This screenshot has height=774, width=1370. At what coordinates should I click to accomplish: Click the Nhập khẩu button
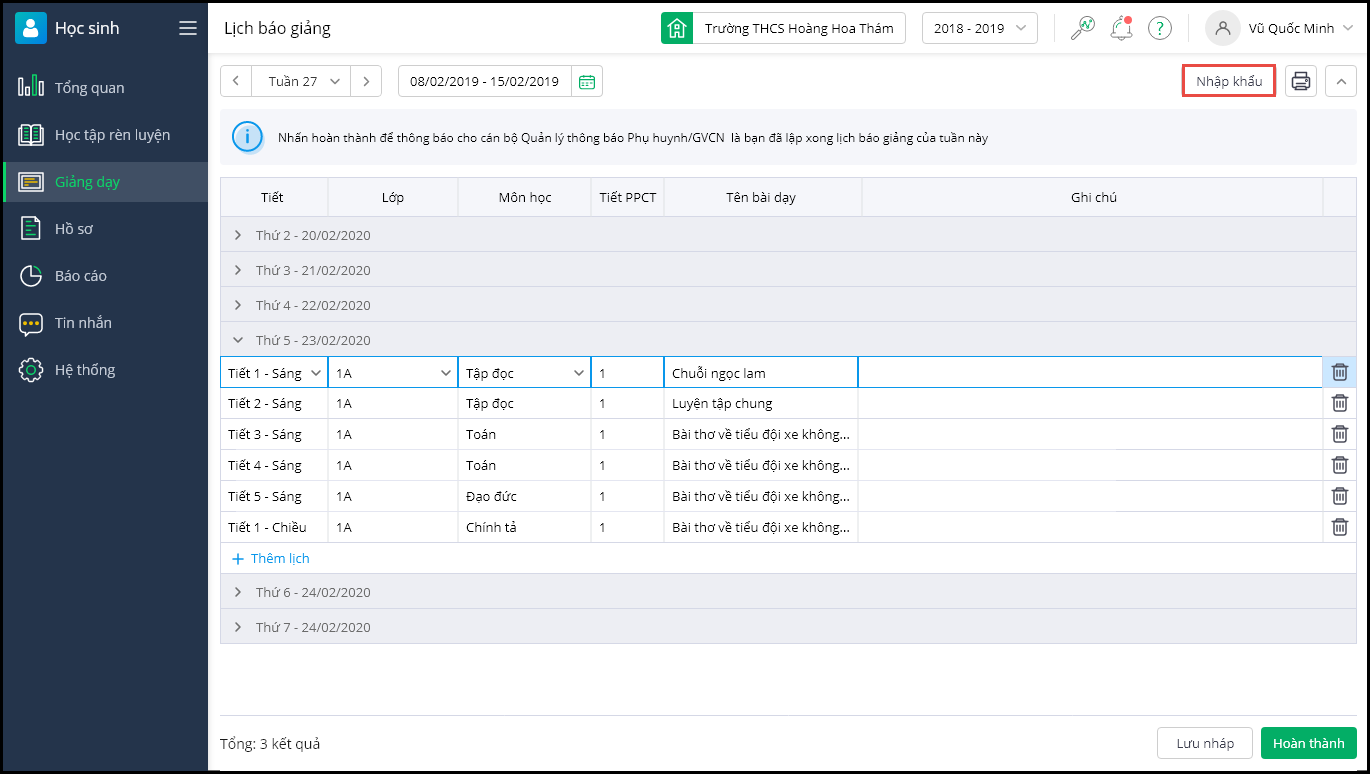point(1228,81)
